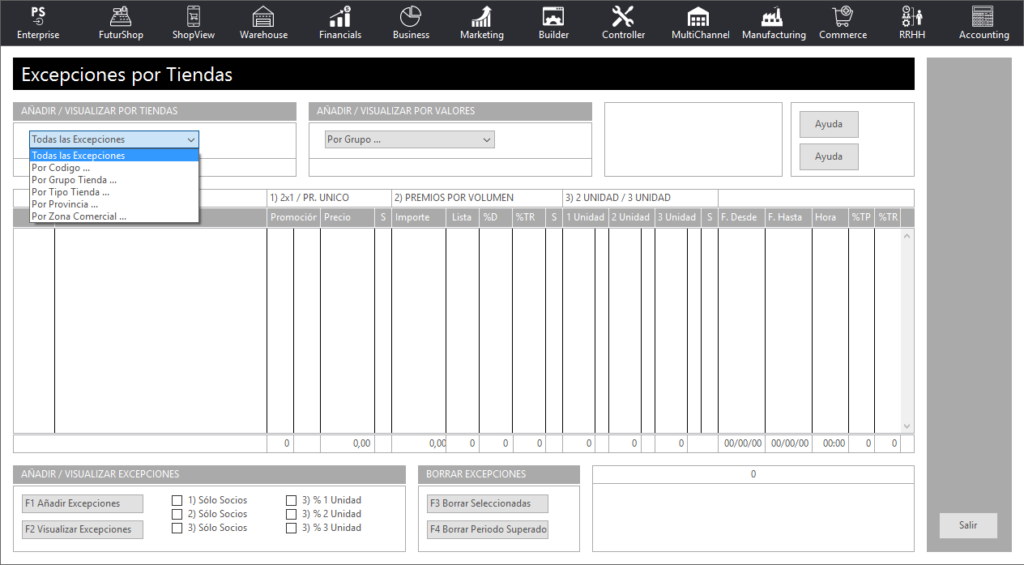Screen dimensions: 1024x565
Task: Expand the Por Grupo ... dropdown
Action: [x=487, y=140]
